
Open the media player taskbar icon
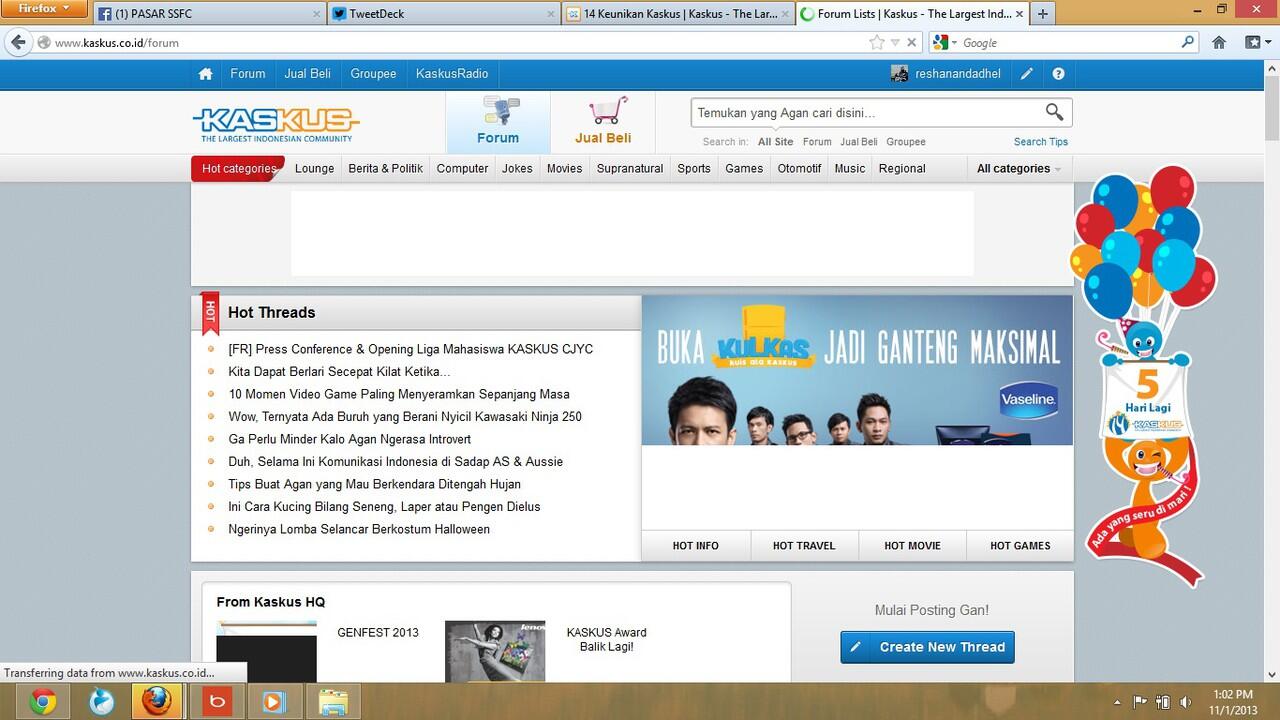[273, 702]
